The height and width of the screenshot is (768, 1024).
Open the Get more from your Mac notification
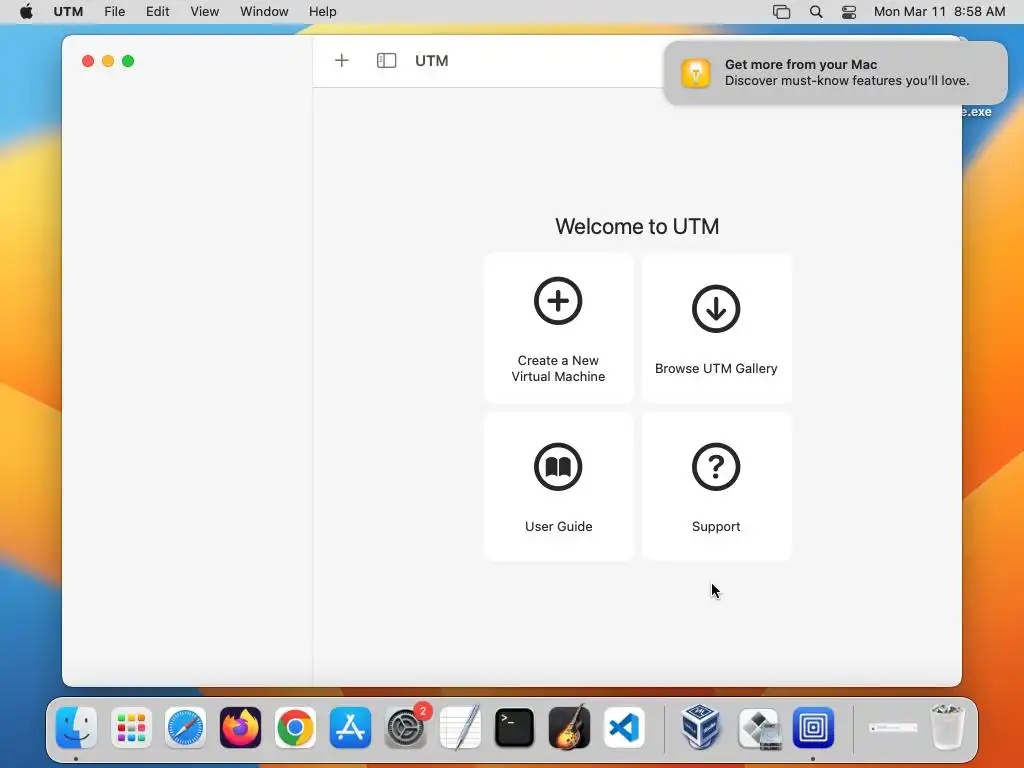835,72
